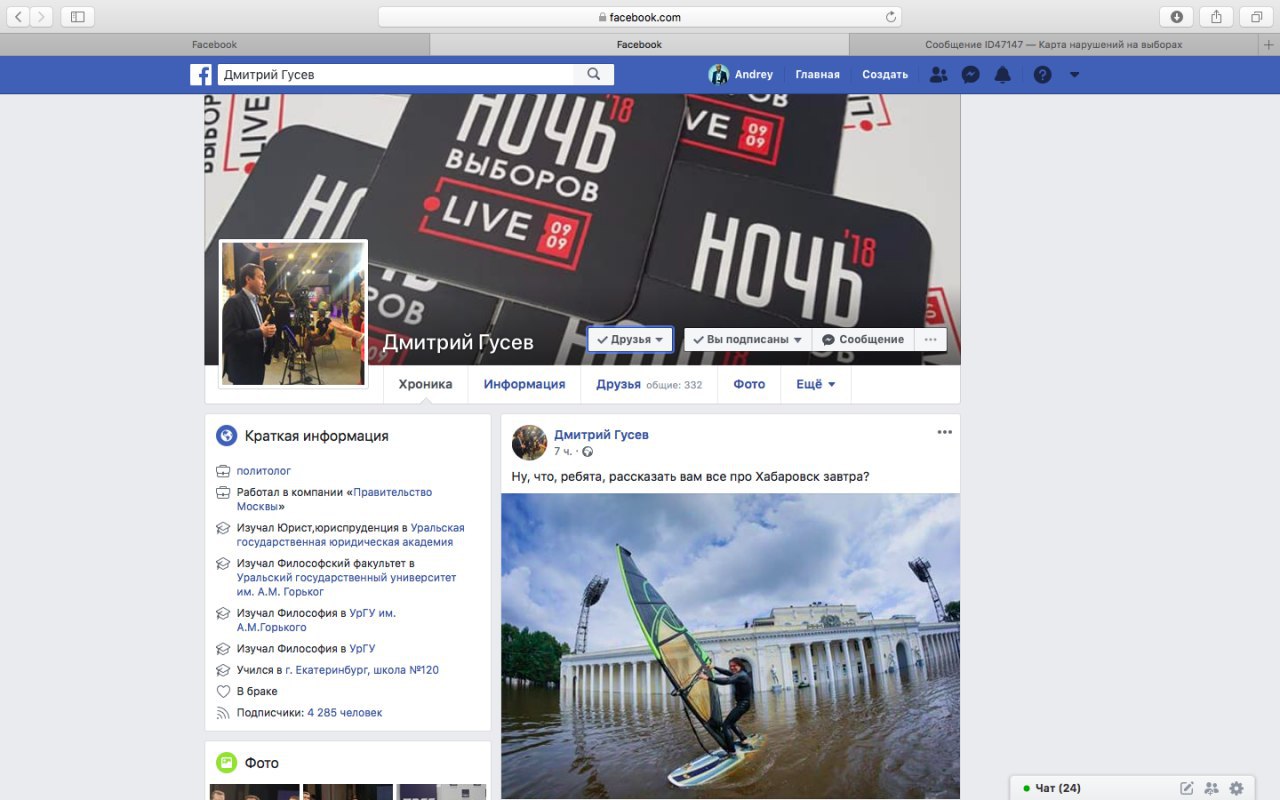This screenshot has height=800, width=1280.
Task: Click the facebook.com address bar
Action: [x=640, y=17]
